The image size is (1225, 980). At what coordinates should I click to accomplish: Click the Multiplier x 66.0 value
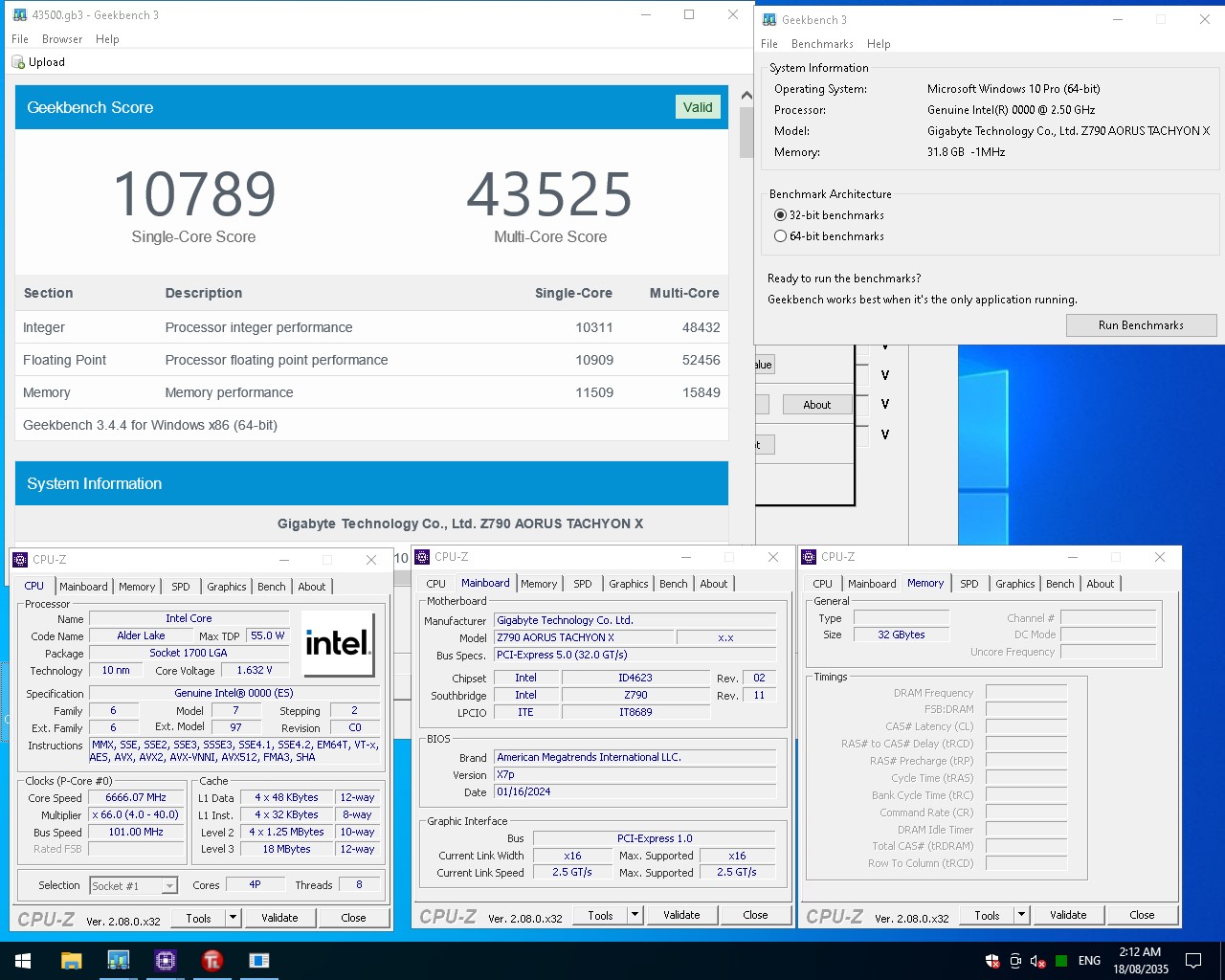[136, 815]
